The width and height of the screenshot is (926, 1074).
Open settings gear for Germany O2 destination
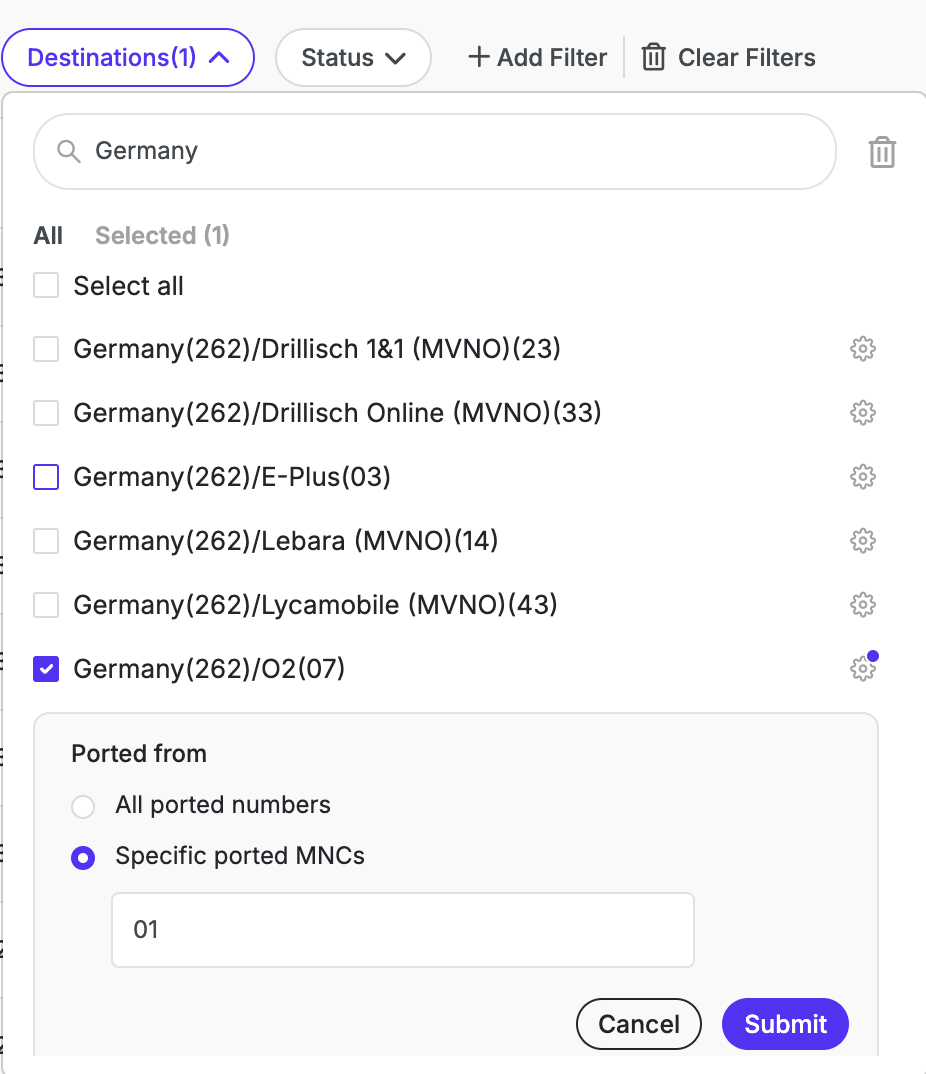862,668
